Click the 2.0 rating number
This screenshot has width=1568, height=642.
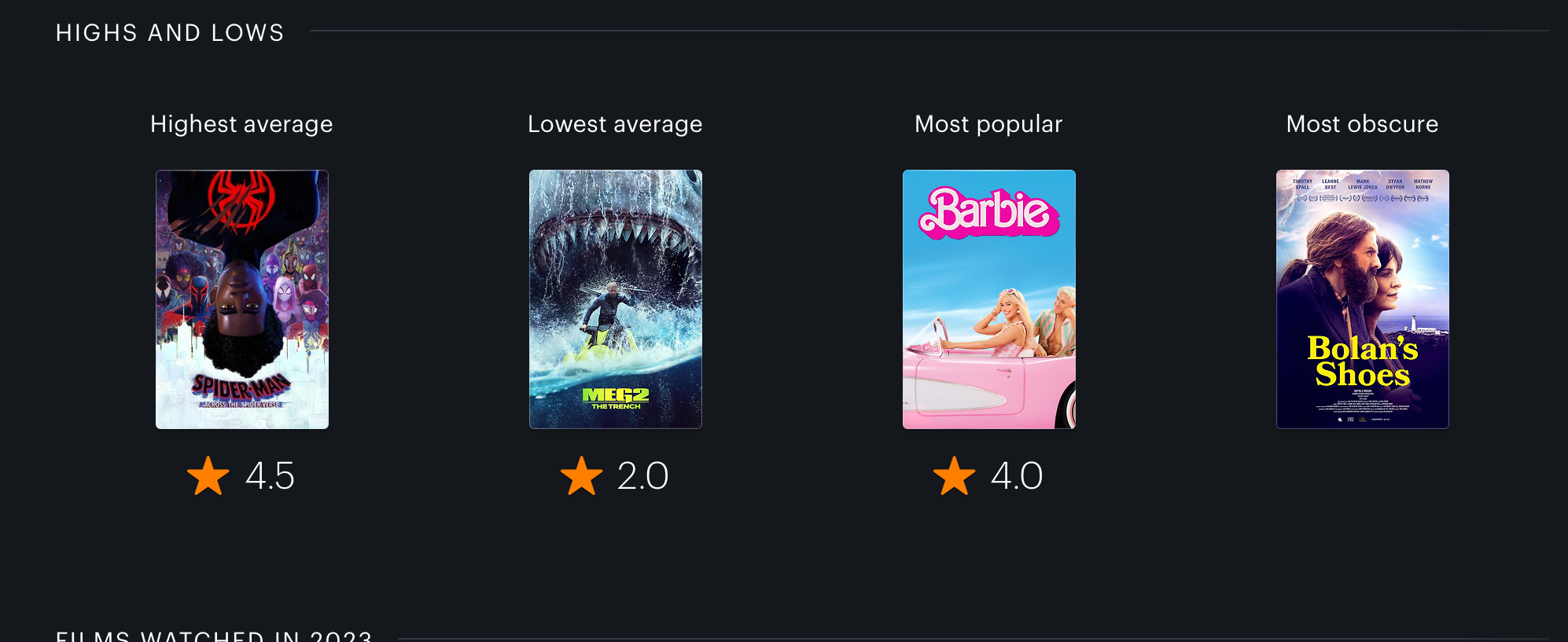point(642,476)
